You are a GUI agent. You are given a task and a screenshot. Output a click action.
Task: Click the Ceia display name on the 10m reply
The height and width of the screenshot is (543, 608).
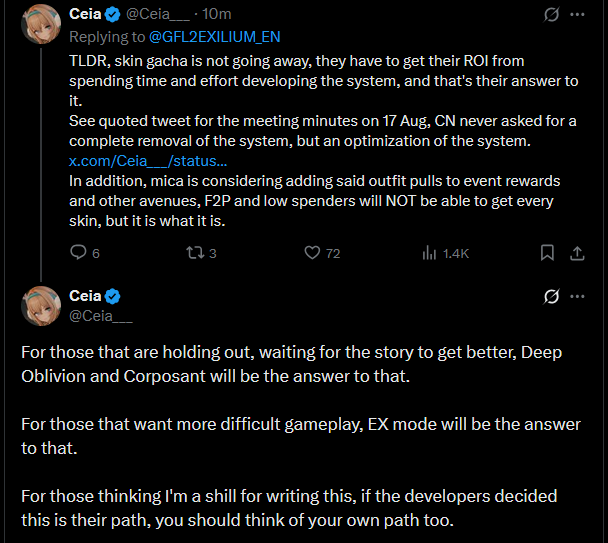tap(85, 14)
